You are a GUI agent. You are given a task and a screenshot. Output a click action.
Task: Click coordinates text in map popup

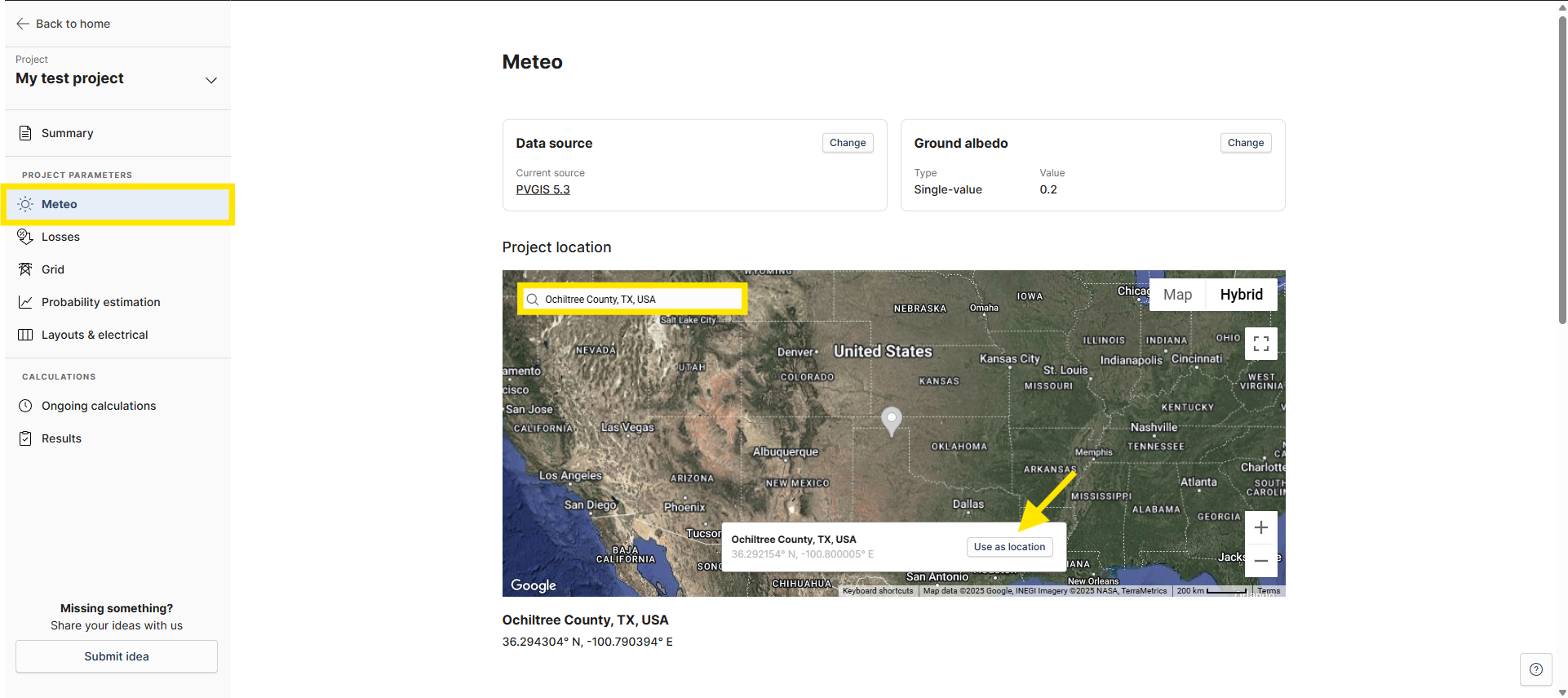(802, 554)
